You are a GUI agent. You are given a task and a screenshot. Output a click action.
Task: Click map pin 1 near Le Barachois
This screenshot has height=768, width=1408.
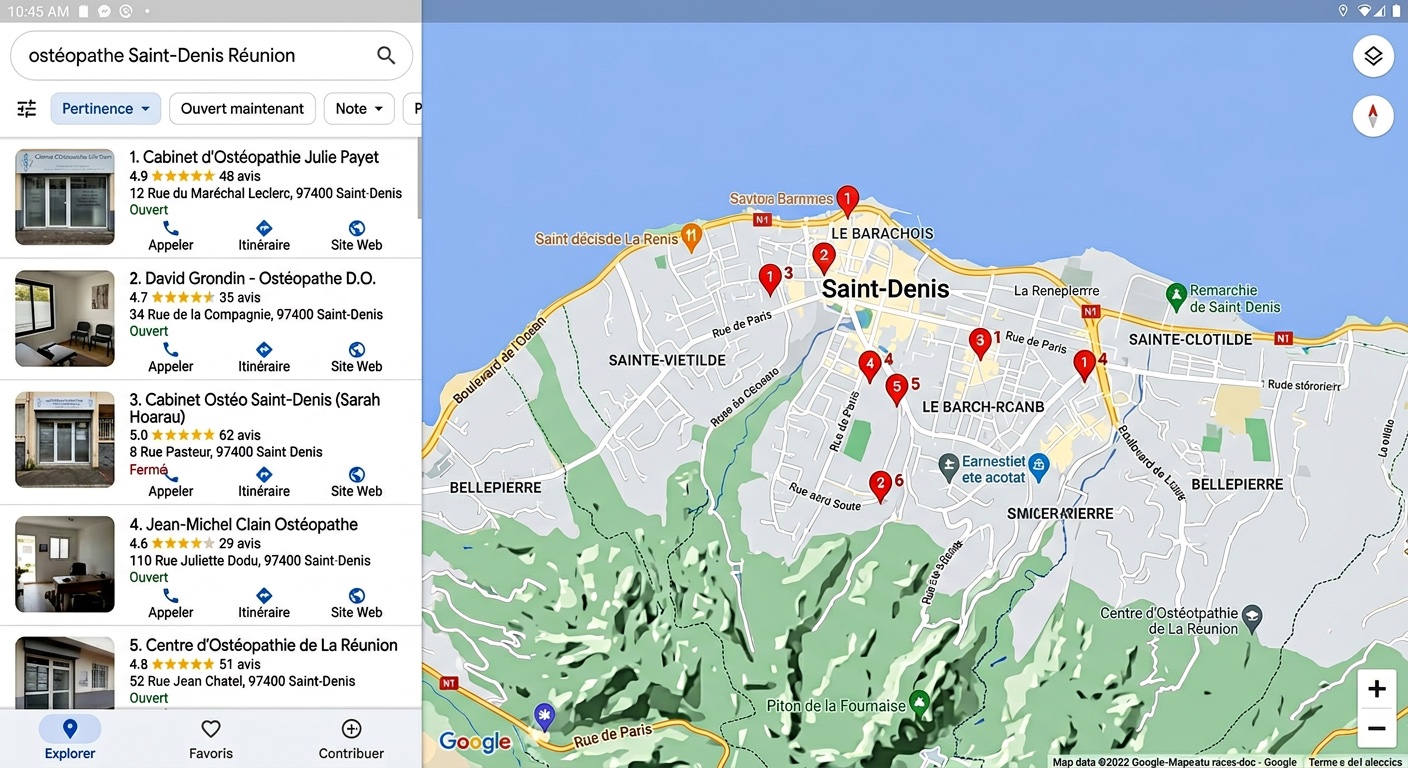[x=847, y=201]
